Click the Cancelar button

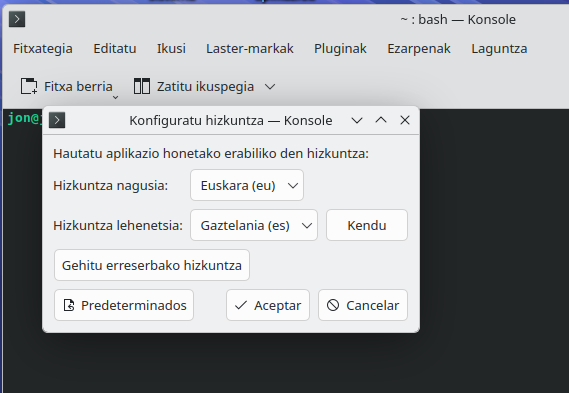coord(363,305)
